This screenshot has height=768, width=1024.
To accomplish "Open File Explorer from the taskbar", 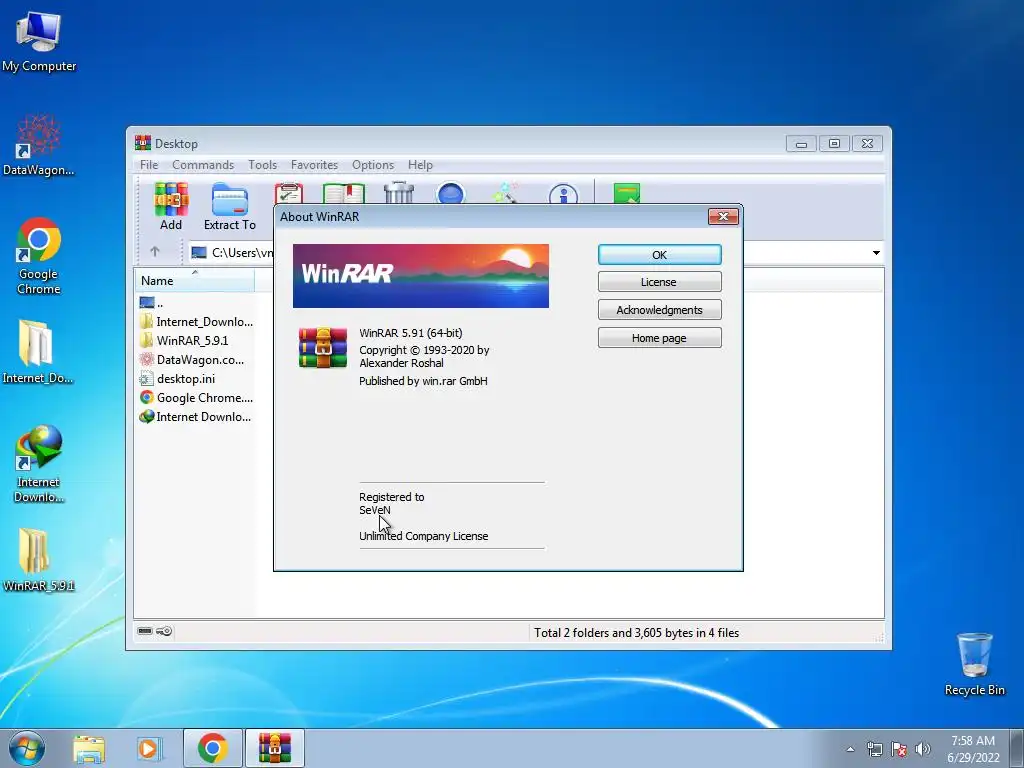I will [89, 748].
